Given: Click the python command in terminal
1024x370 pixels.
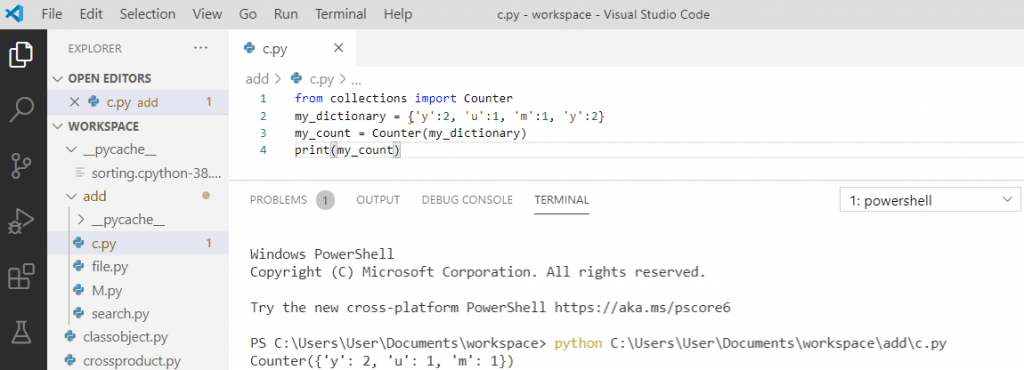Looking at the screenshot, I should pos(578,343).
